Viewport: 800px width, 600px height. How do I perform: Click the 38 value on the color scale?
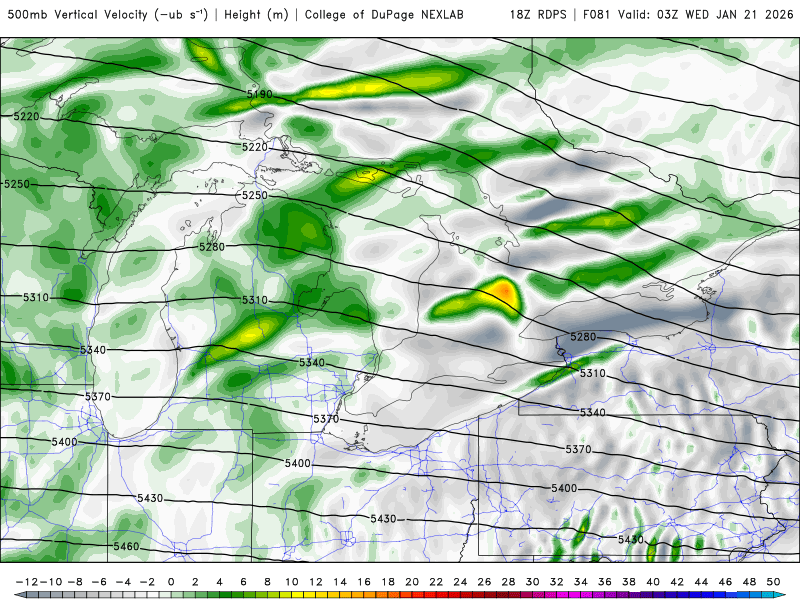click(x=629, y=582)
